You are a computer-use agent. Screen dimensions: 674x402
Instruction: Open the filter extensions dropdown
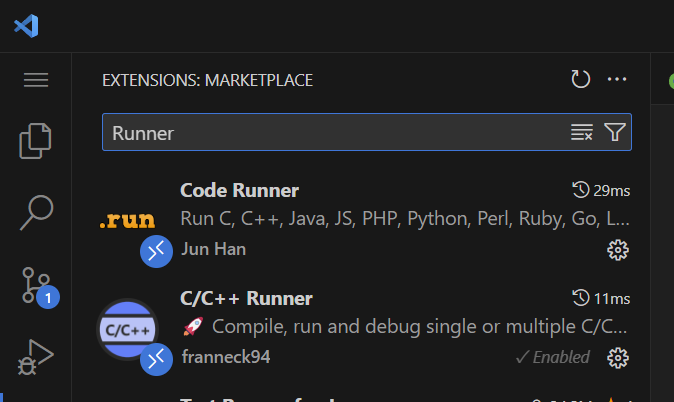pyautogui.click(x=615, y=132)
